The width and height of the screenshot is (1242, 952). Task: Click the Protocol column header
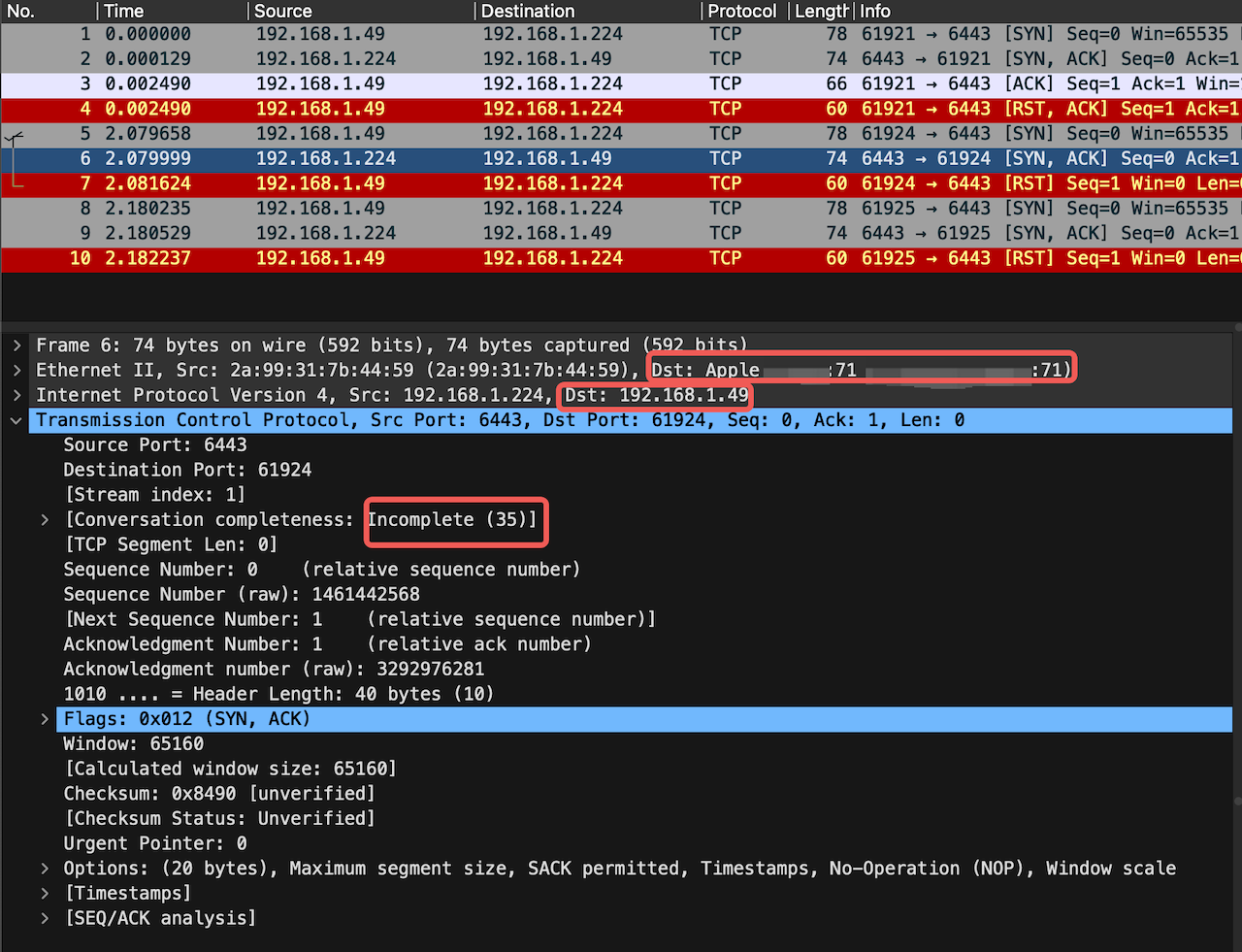[741, 12]
